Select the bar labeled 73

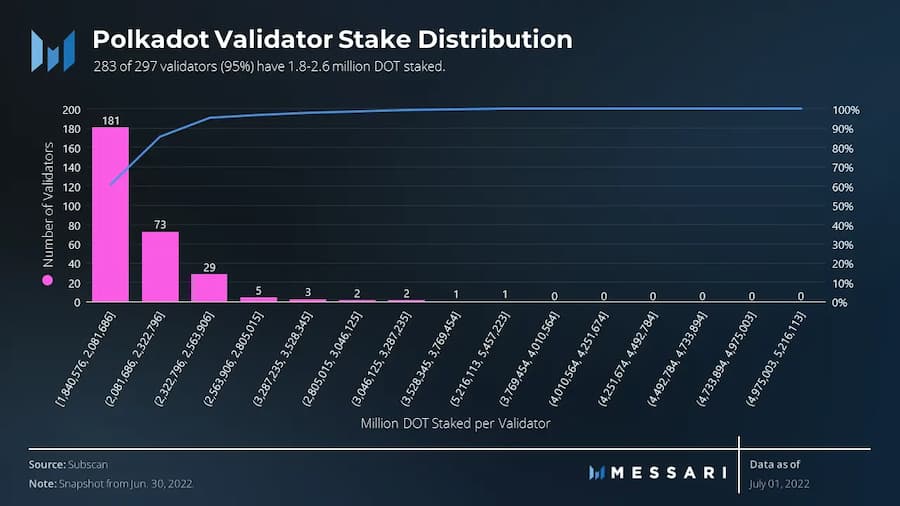[160, 266]
